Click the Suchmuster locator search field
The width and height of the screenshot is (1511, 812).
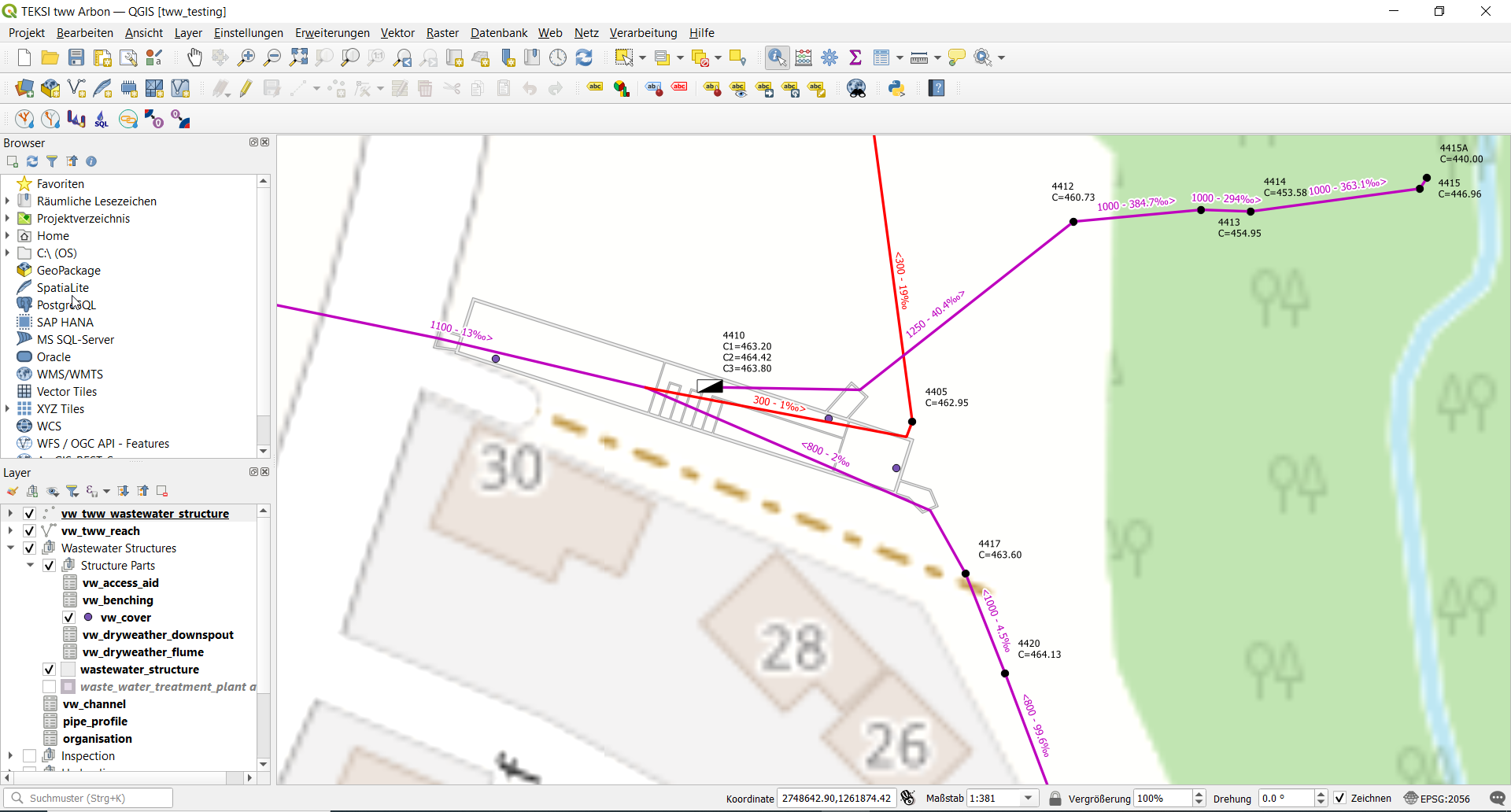(x=88, y=798)
